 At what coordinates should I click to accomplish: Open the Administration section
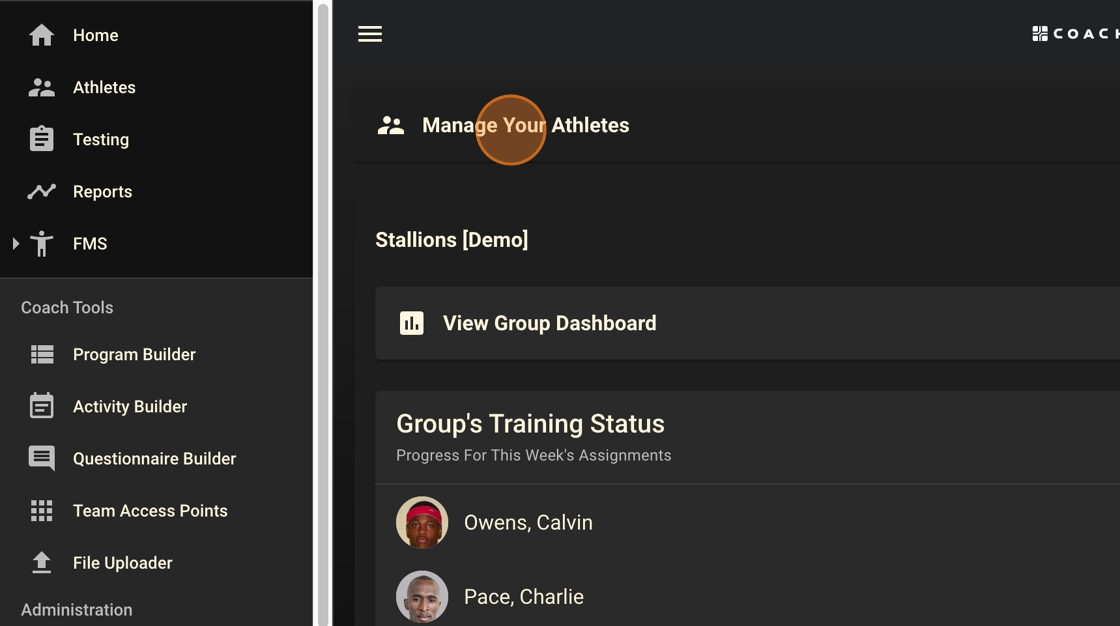tap(75, 610)
